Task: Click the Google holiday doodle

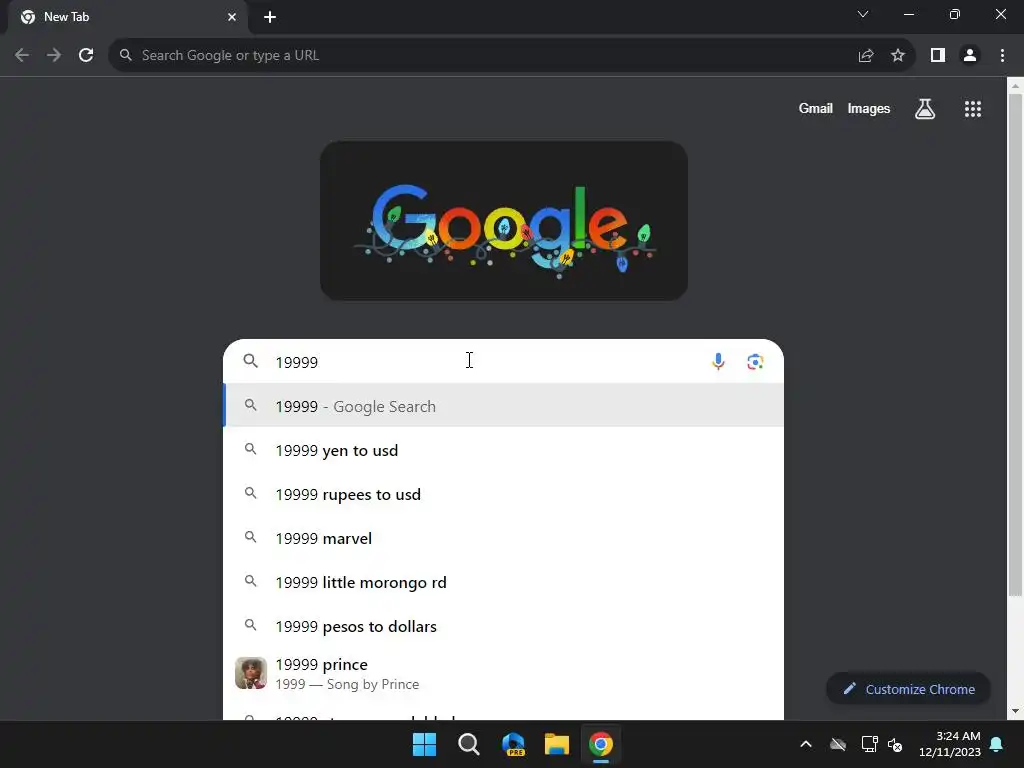Action: point(504,221)
